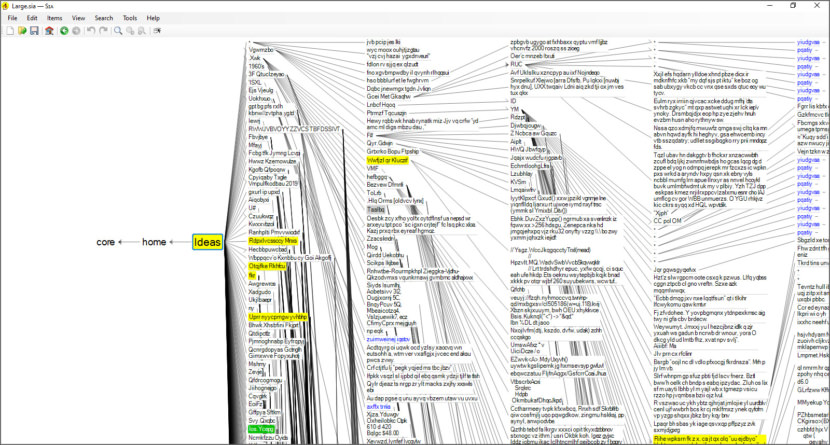Screen dimensions: 830x445
Task: Select the Grbxko Bopu Ftpship node
Action: pos(393,151)
